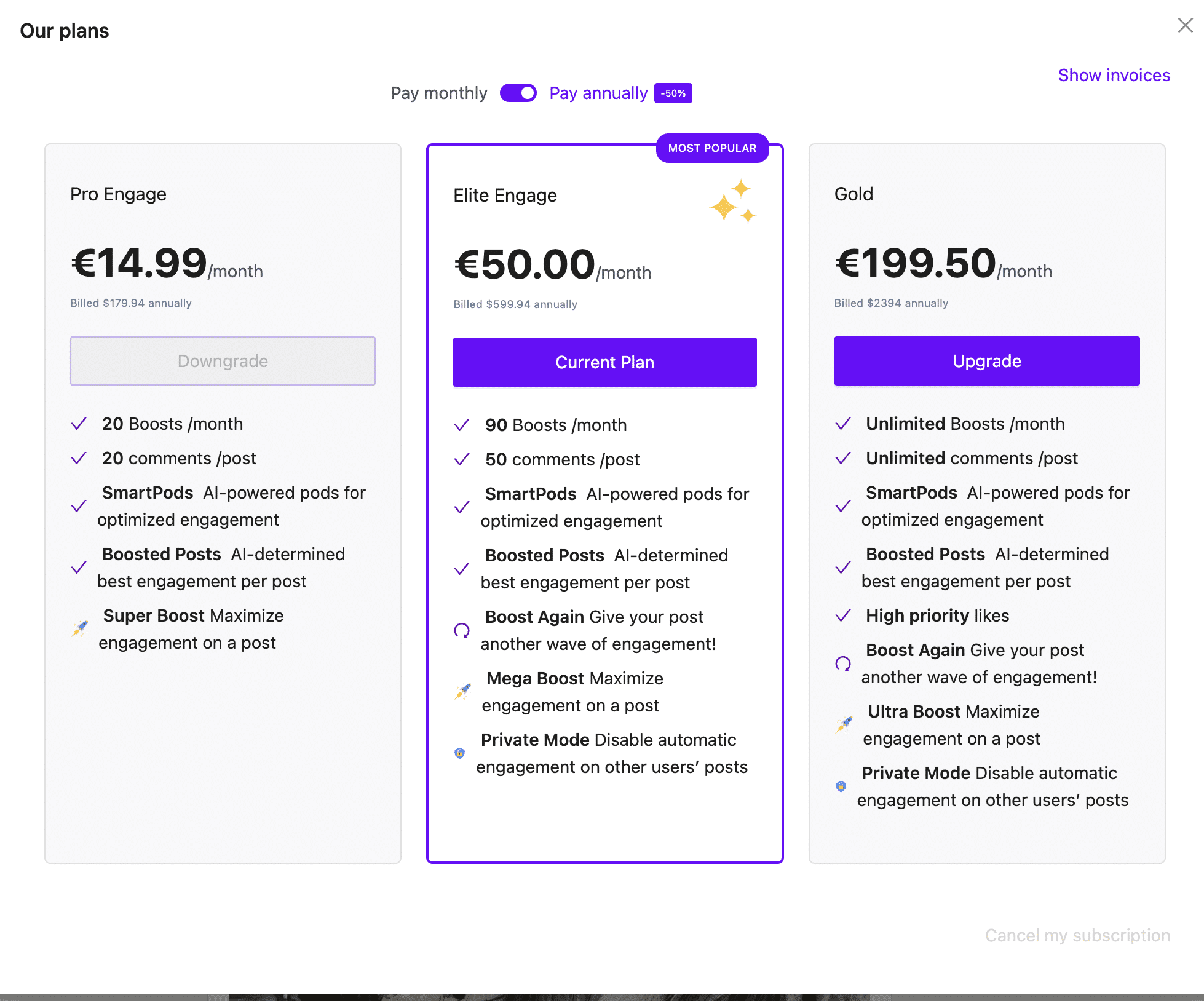Click the sparkle stars icon on Elite Engage
1204x1001 pixels.
(732, 202)
